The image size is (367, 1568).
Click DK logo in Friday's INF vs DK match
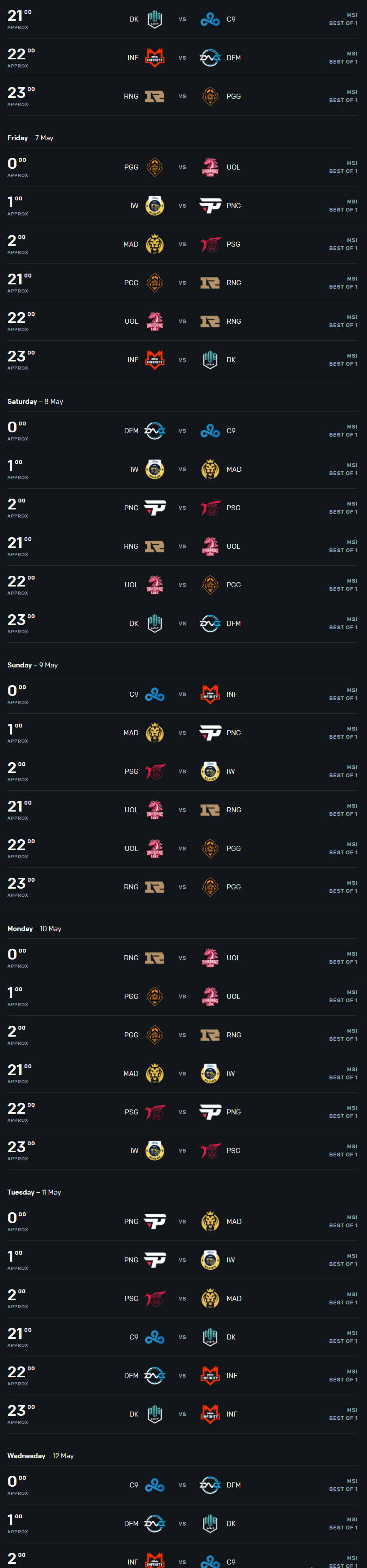(x=210, y=360)
